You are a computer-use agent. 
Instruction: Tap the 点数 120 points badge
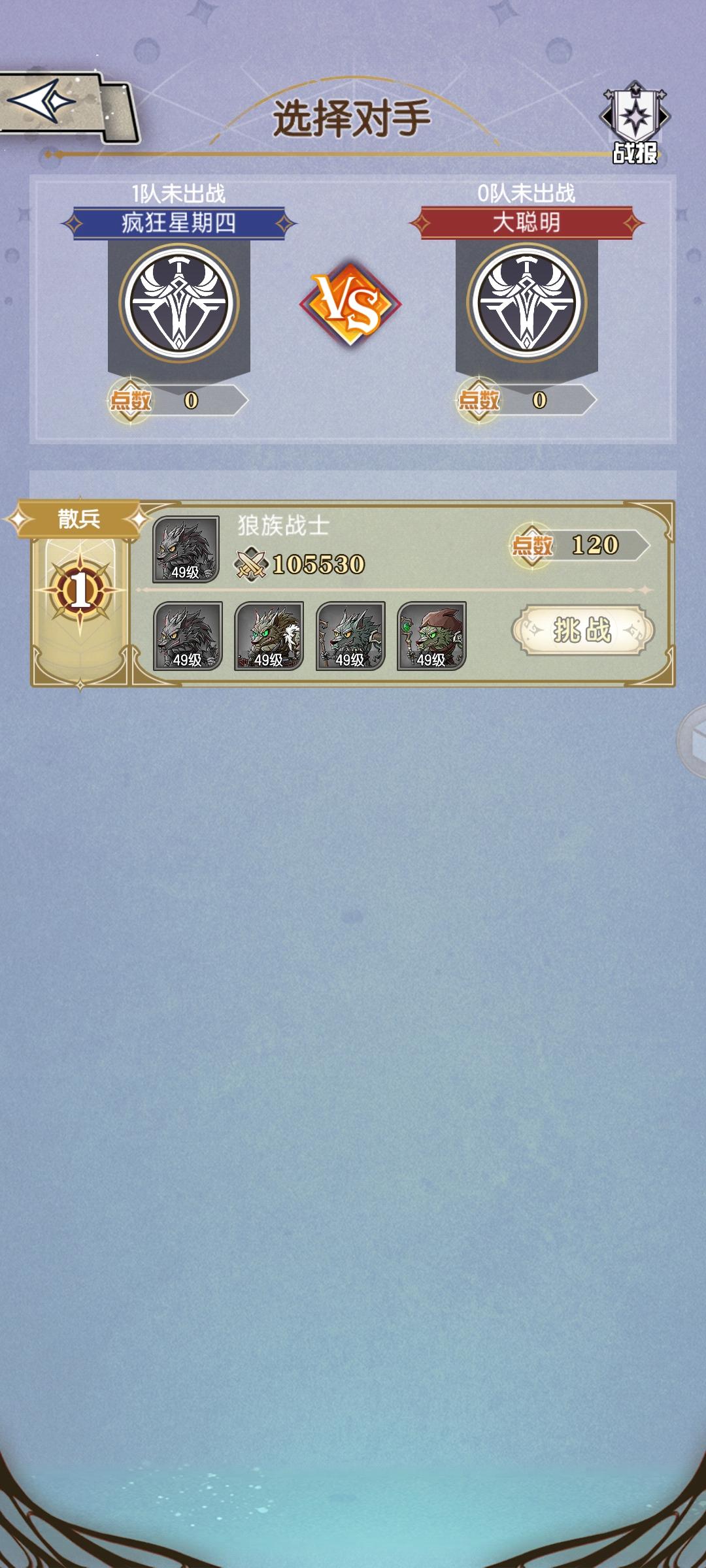pyautogui.click(x=579, y=545)
